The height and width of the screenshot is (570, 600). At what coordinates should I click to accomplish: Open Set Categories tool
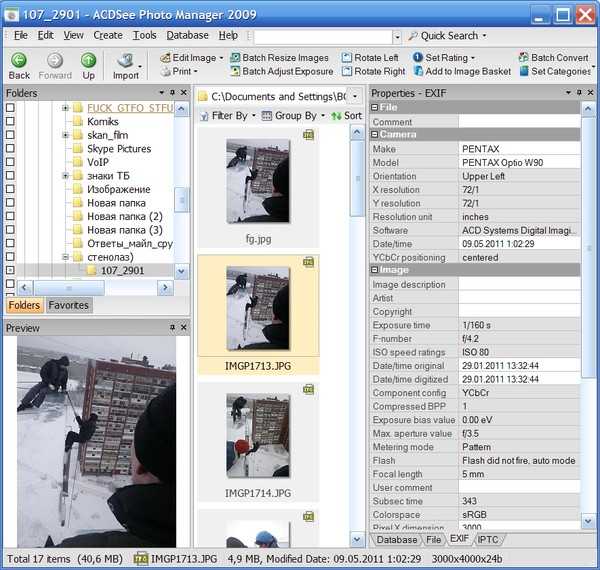pos(557,71)
